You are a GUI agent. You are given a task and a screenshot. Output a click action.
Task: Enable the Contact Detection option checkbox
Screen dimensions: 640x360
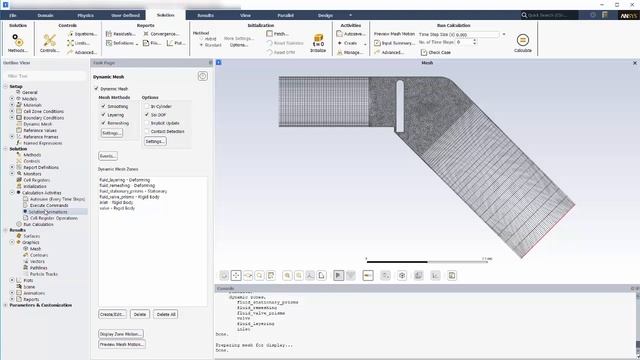point(147,131)
